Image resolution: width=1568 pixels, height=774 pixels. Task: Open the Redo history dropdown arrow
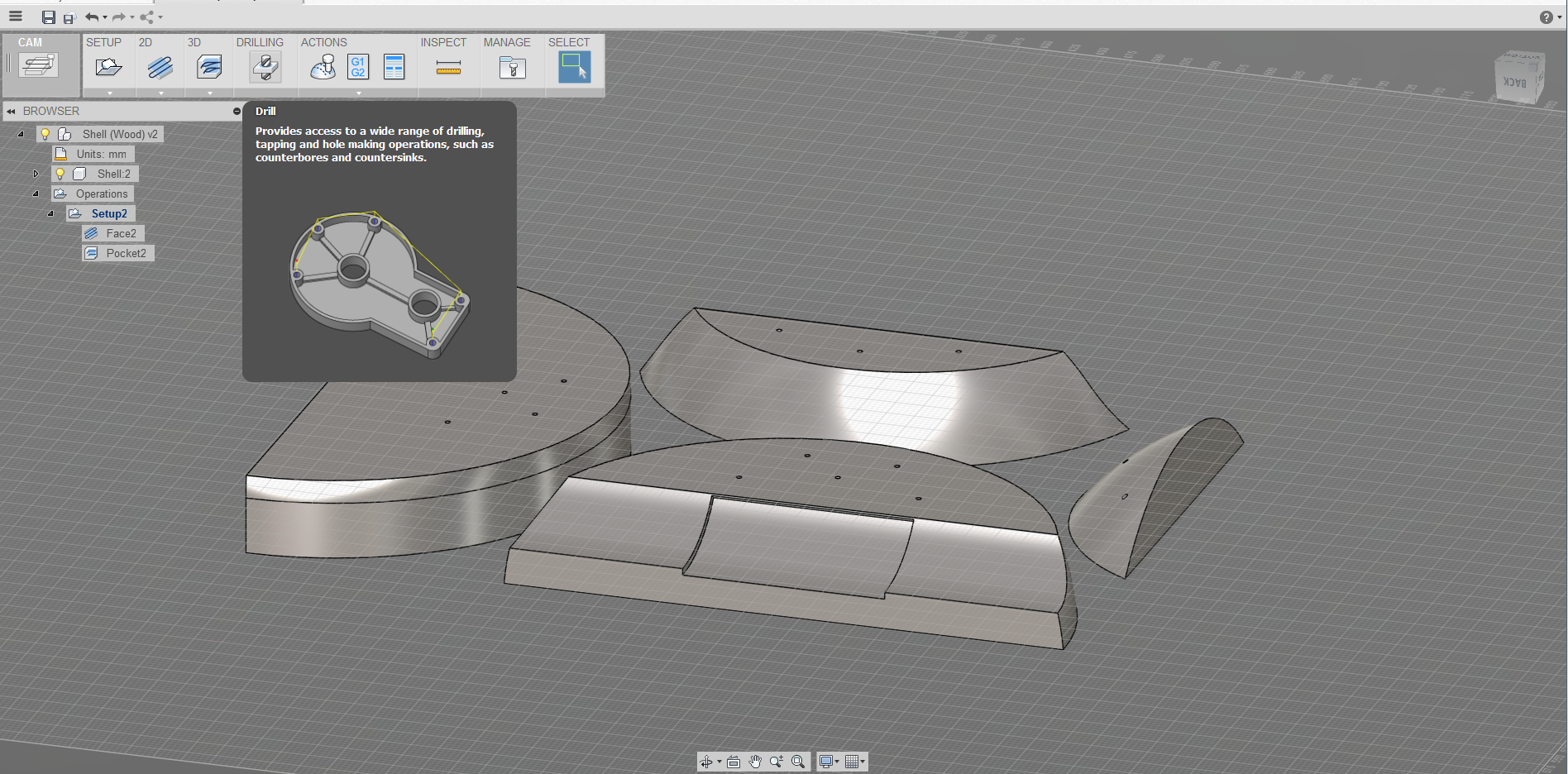tap(132, 17)
